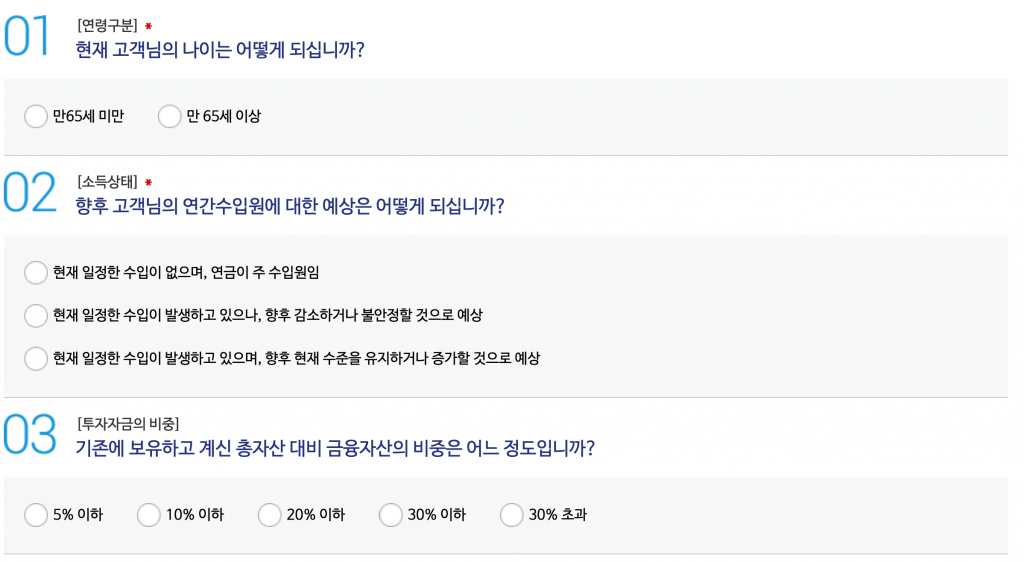The image size is (1024, 562).
Task: Click the [소득상태] category label
Action: coord(107,181)
